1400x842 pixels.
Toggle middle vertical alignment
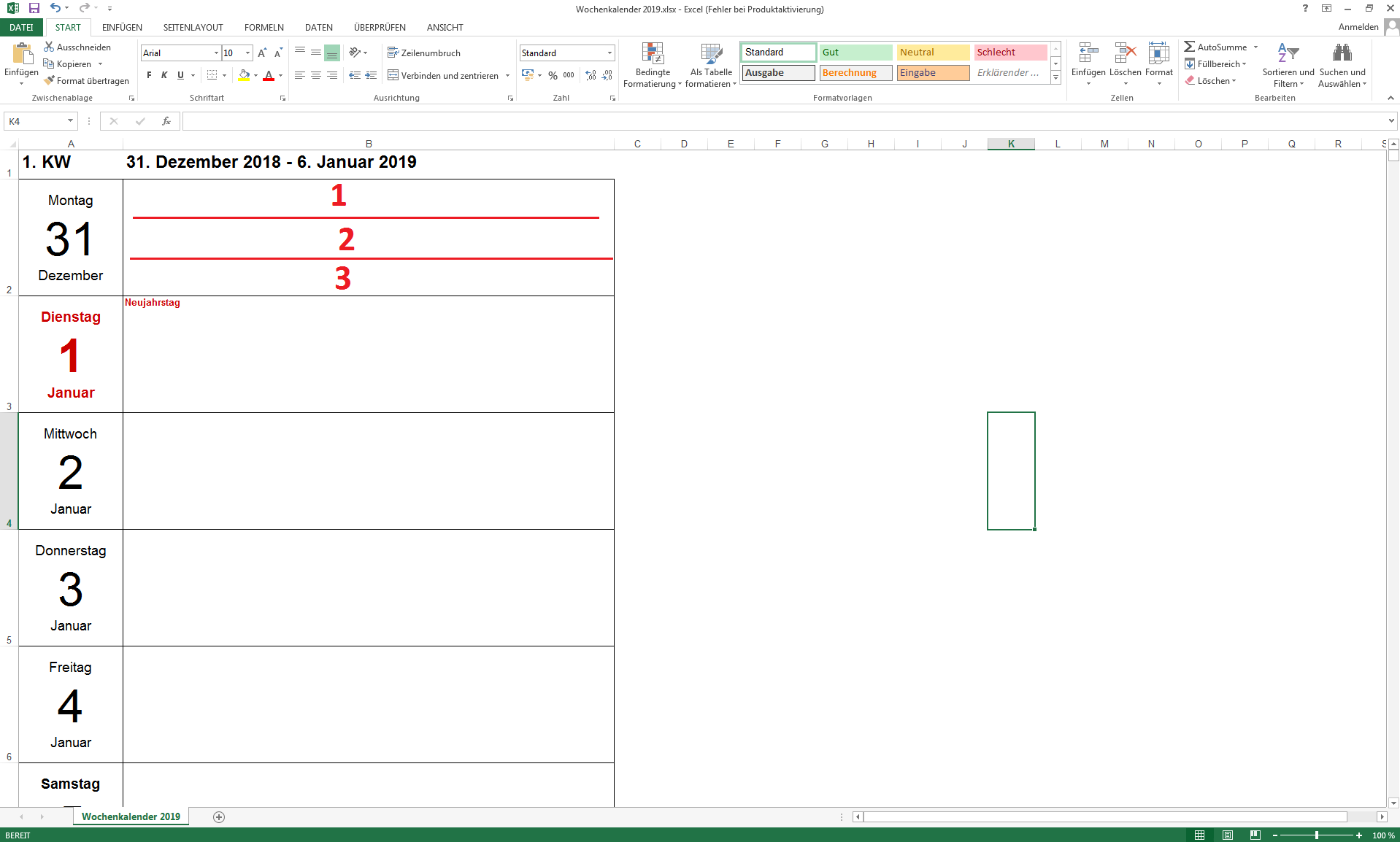point(316,53)
